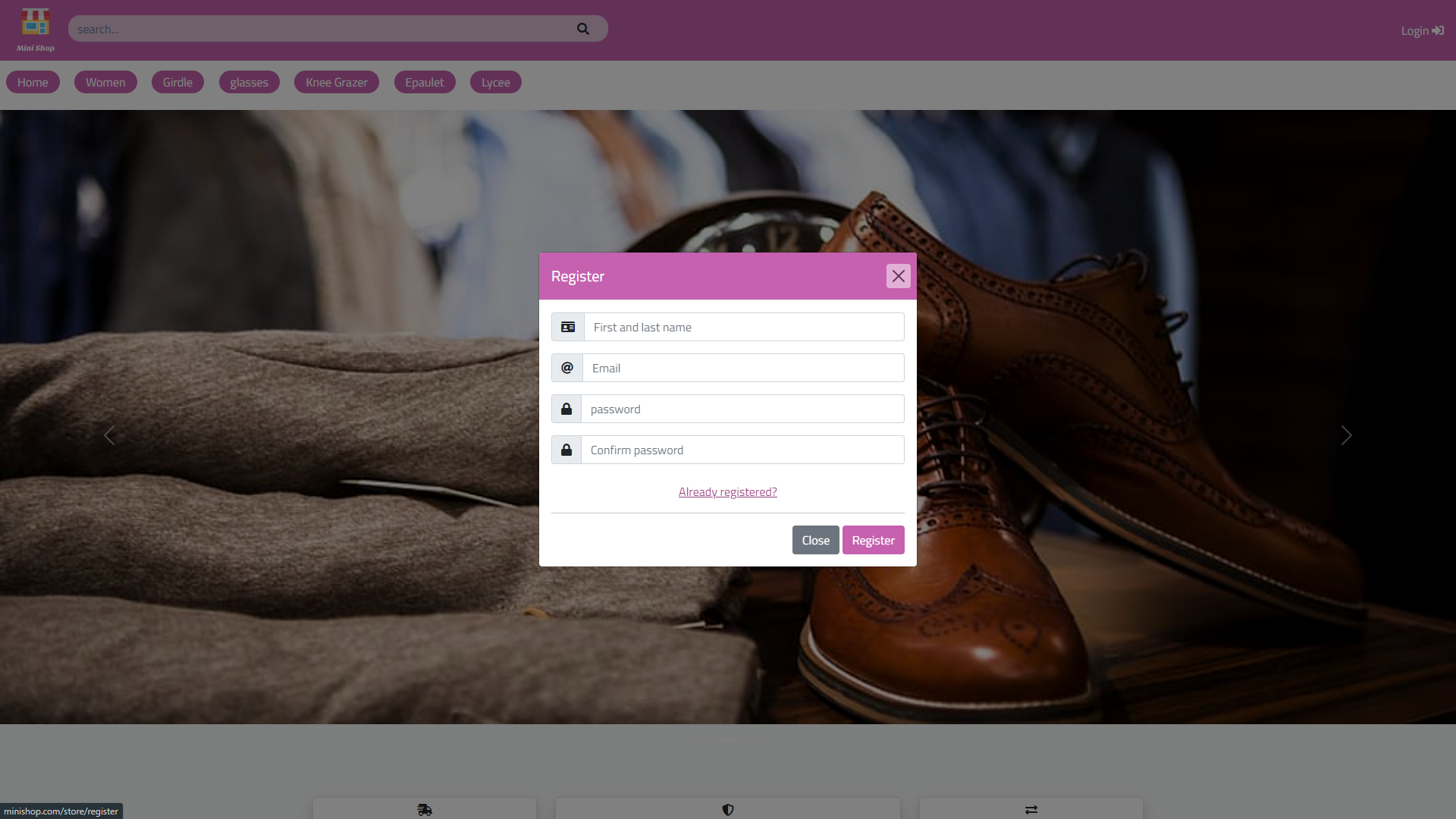Click the search magnifier icon
This screenshot has height=819, width=1456.
coord(582,29)
